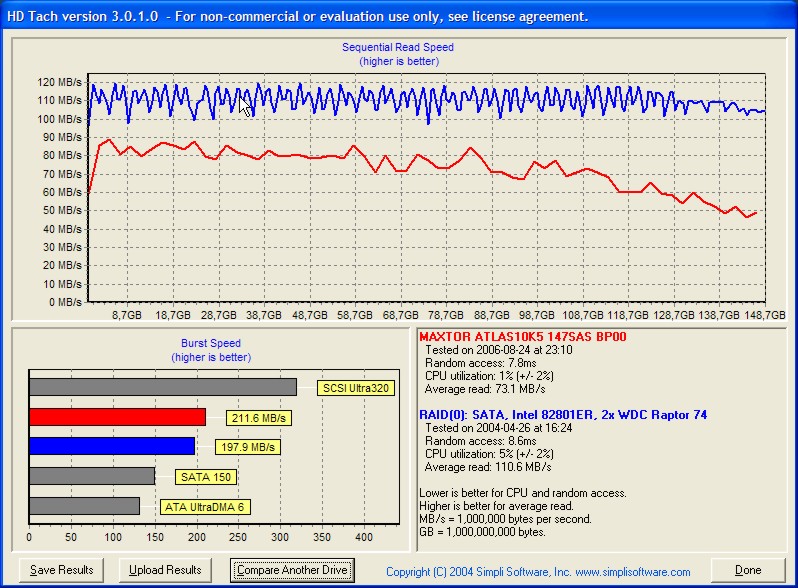
Task: Click the 0 MB/s axis label
Action: click(65, 302)
